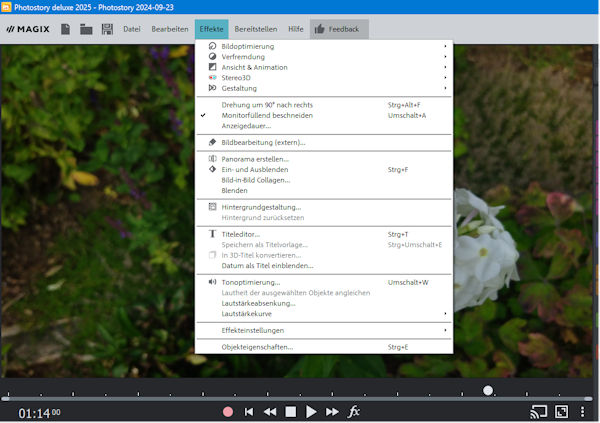The height and width of the screenshot is (423, 600).
Task: Click the MAGIX logo
Action: pyautogui.click(x=28, y=29)
